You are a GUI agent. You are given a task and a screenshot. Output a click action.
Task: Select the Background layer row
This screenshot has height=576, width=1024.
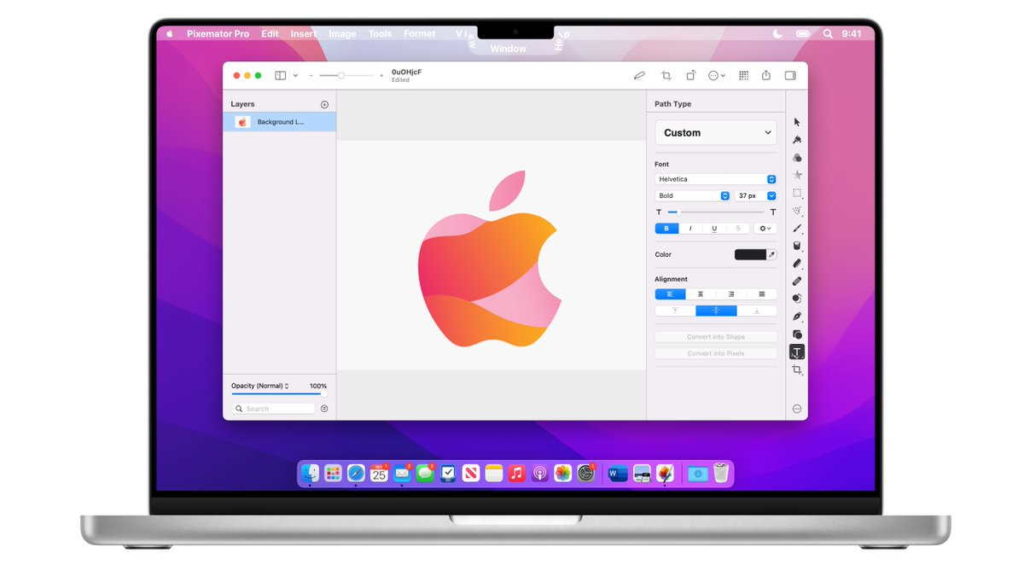280,122
